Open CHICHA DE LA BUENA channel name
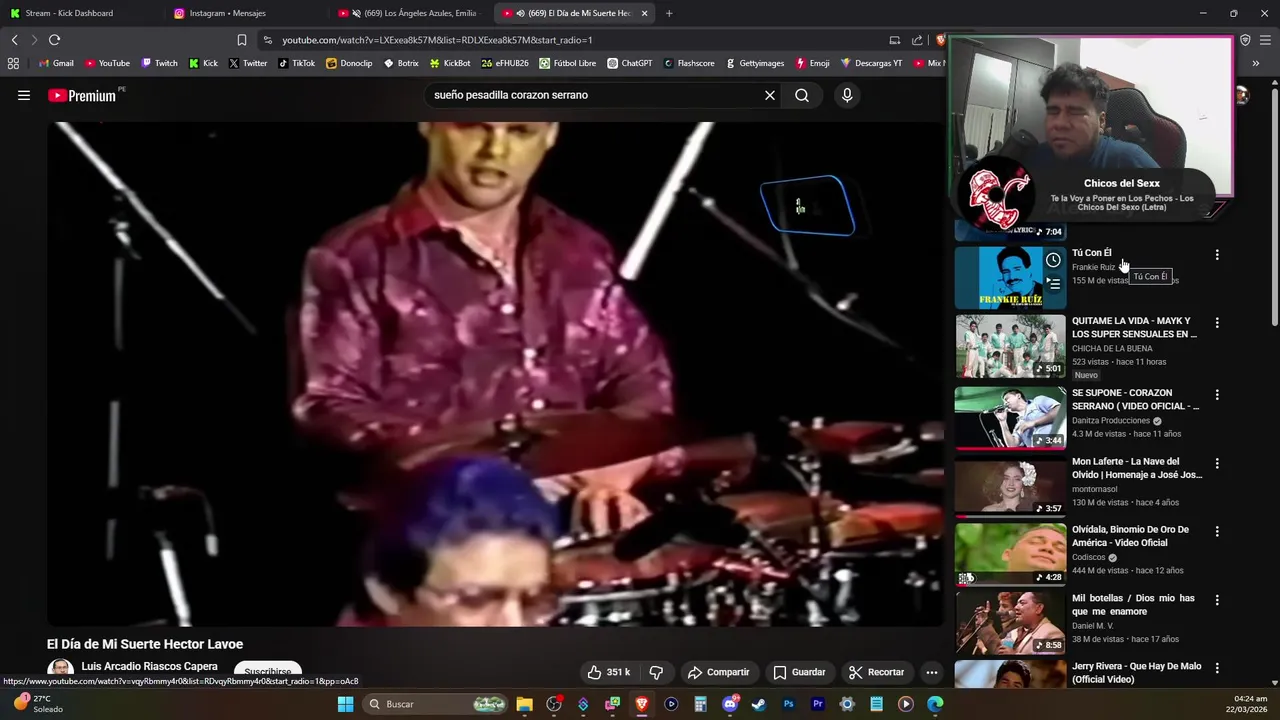The width and height of the screenshot is (1280, 720). 1112,348
